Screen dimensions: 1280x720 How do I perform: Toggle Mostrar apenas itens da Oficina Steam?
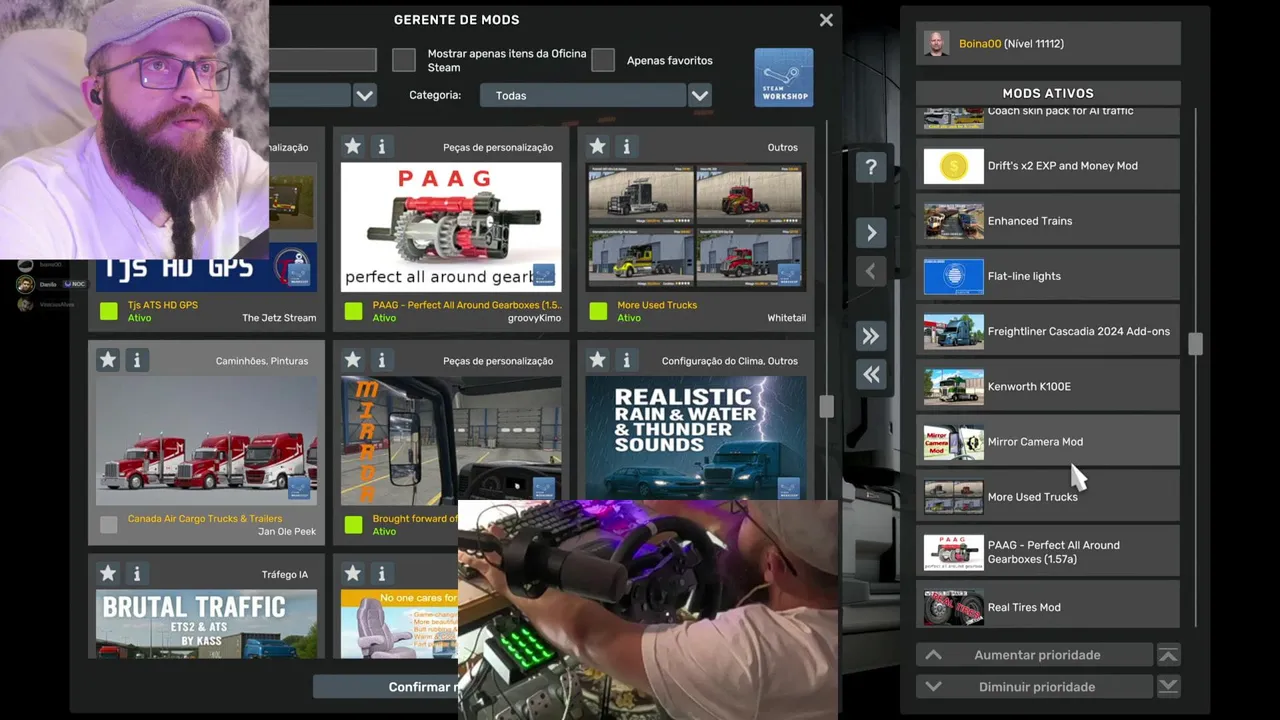404,60
